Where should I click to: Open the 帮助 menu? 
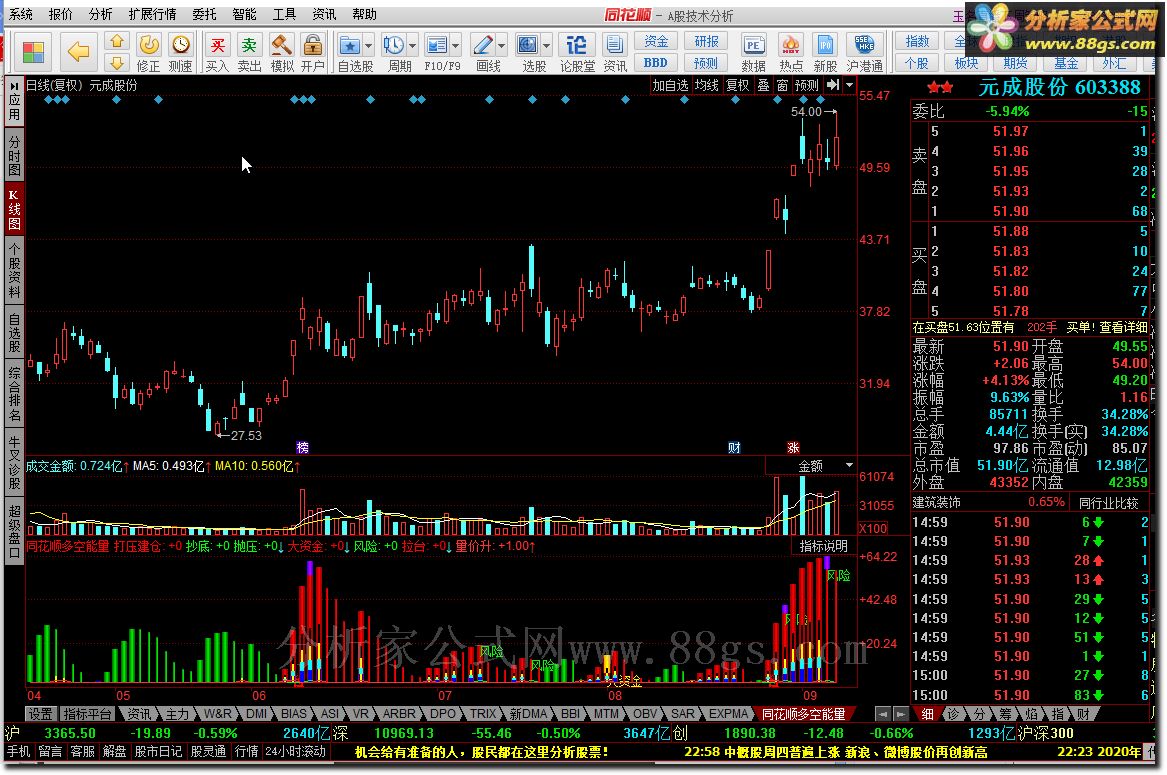point(364,14)
